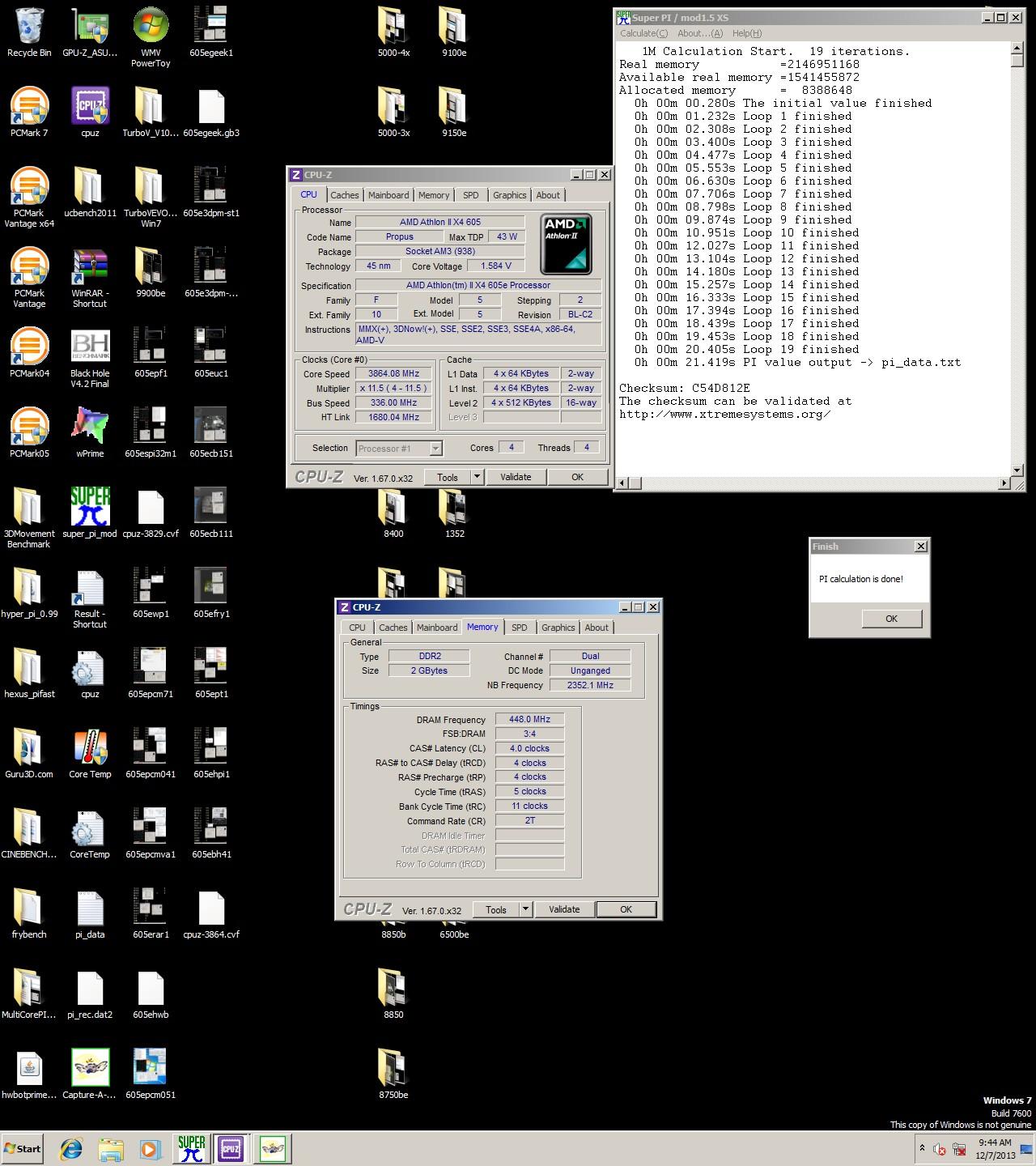This screenshot has width=1036, height=1166.
Task: Open the 605epcm051 screenshot icon
Action: [x=151, y=1075]
